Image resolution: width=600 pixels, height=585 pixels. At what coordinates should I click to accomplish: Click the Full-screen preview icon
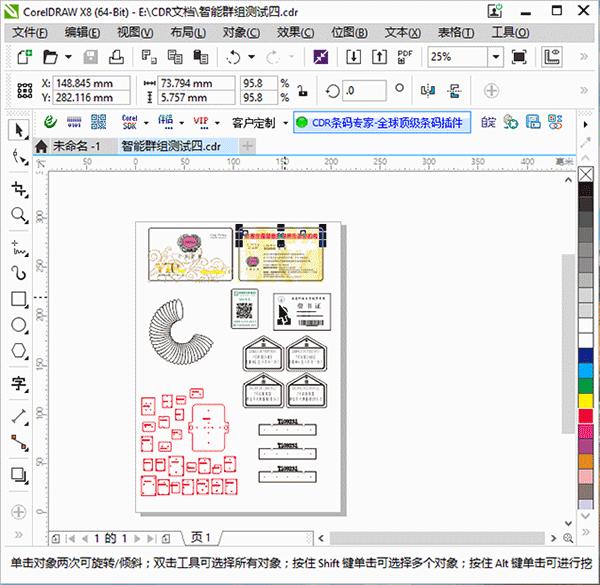[x=519, y=57]
